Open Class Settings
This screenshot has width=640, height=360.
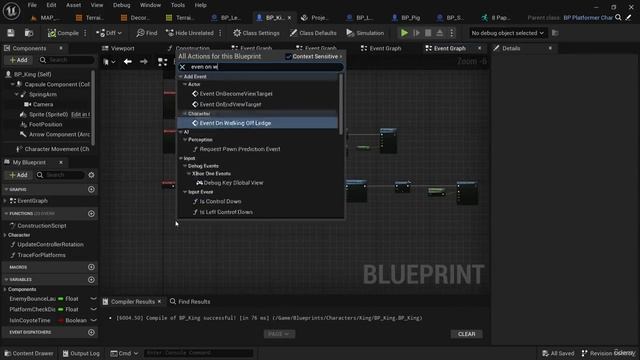click(x=256, y=33)
